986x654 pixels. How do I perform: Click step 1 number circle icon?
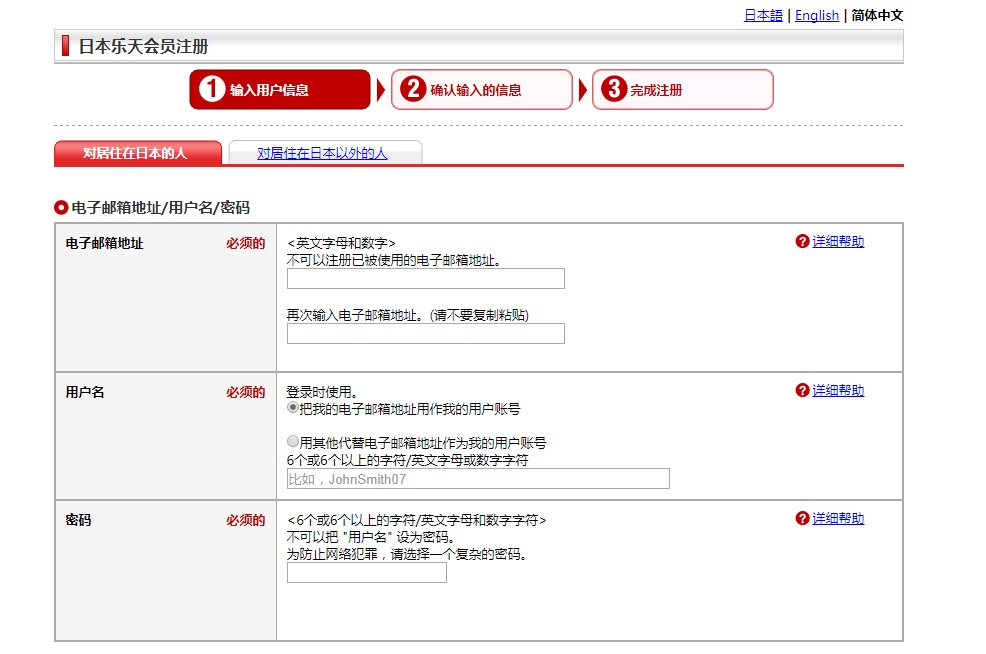(x=211, y=90)
